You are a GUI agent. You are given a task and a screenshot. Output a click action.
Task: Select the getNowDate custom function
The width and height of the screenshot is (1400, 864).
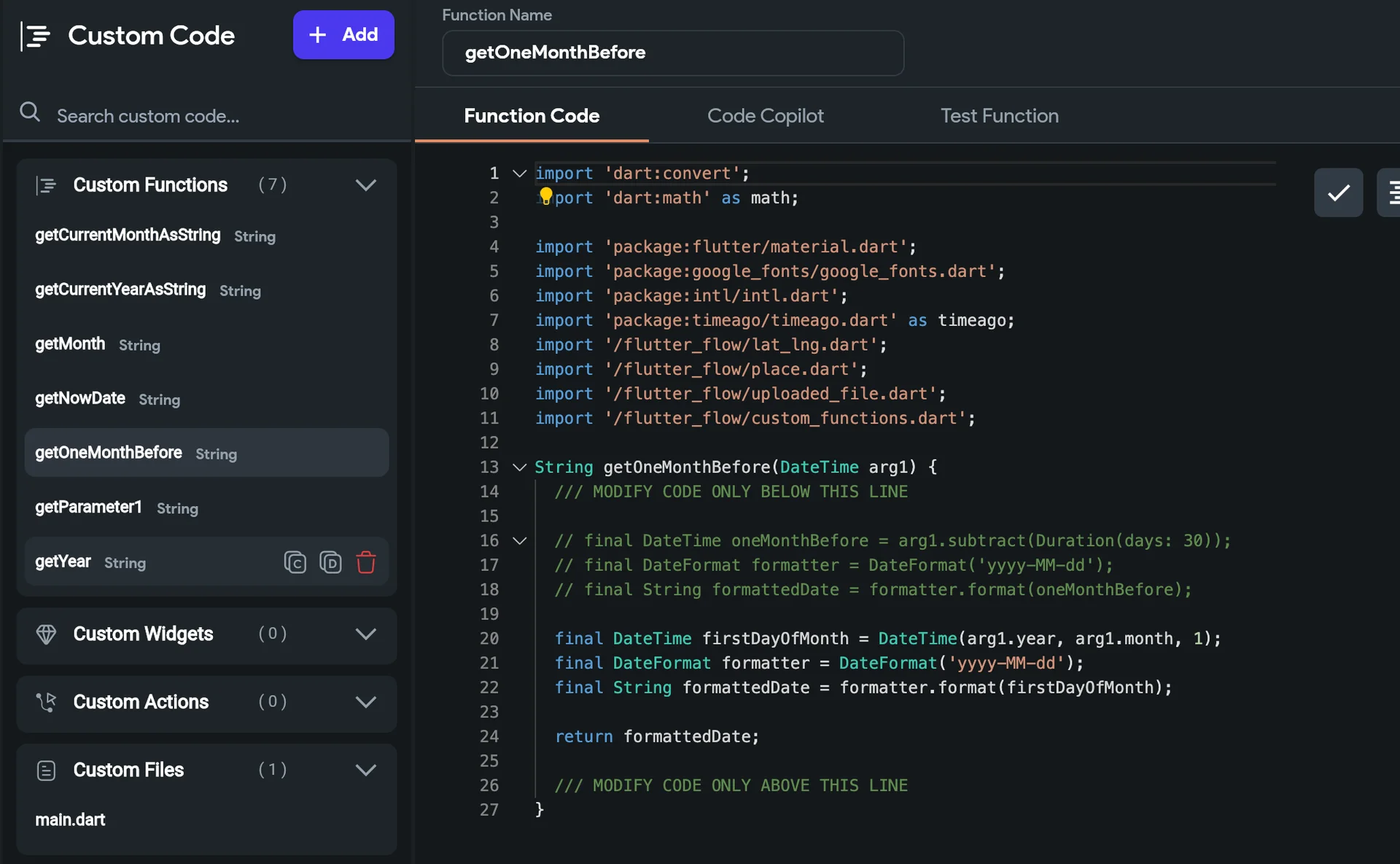[79, 398]
